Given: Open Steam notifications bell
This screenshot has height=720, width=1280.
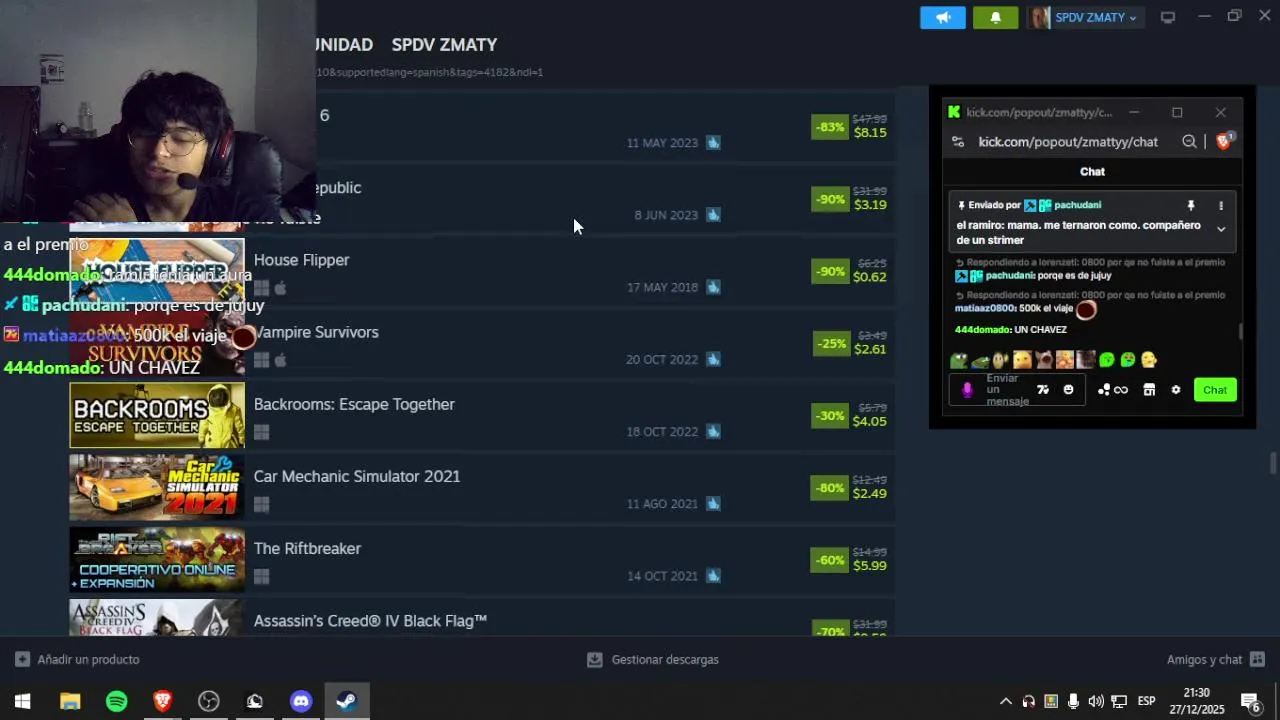Looking at the screenshot, I should [995, 18].
